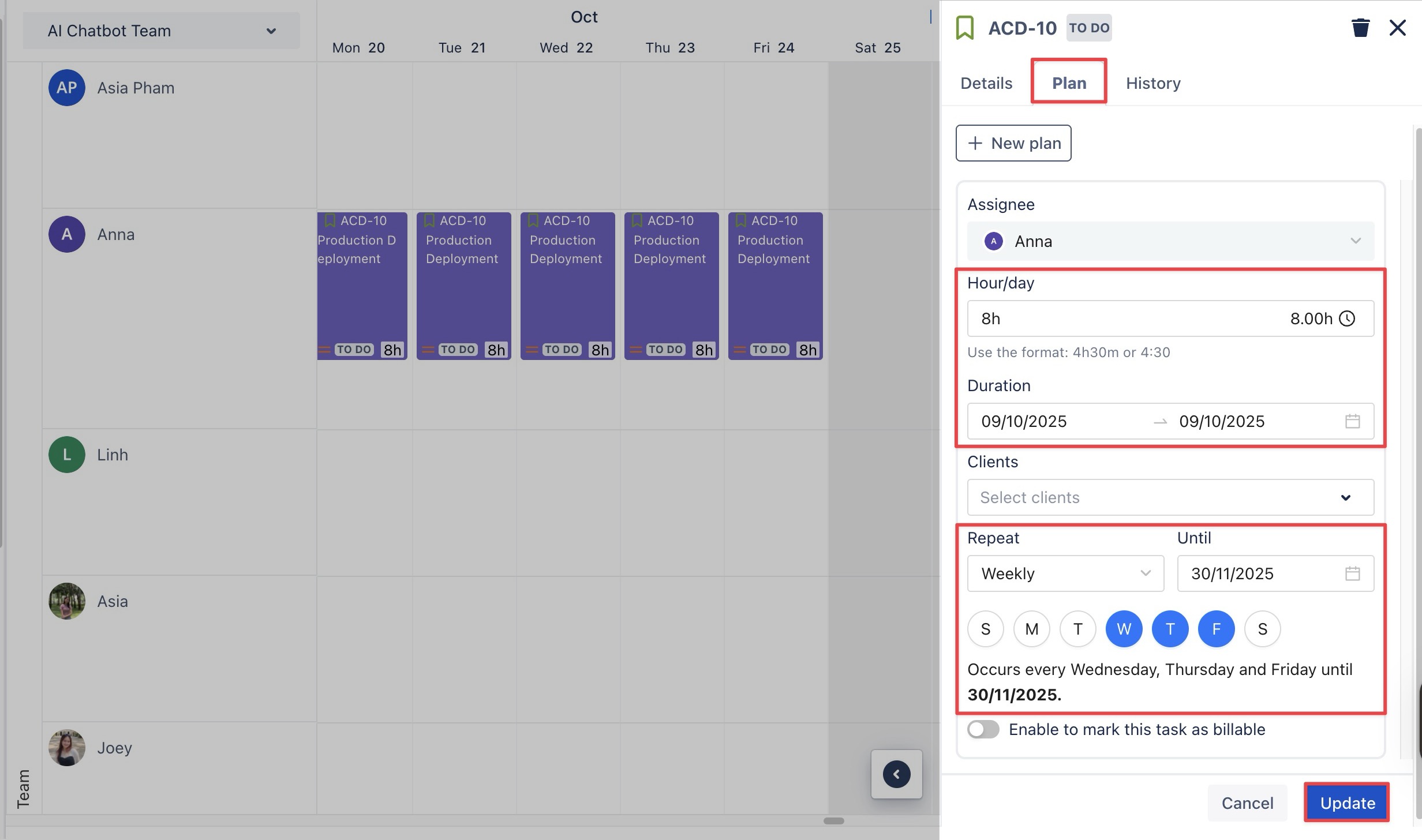The width and height of the screenshot is (1422, 840).
Task: Click the clock icon in Hour/day field
Action: (x=1347, y=318)
